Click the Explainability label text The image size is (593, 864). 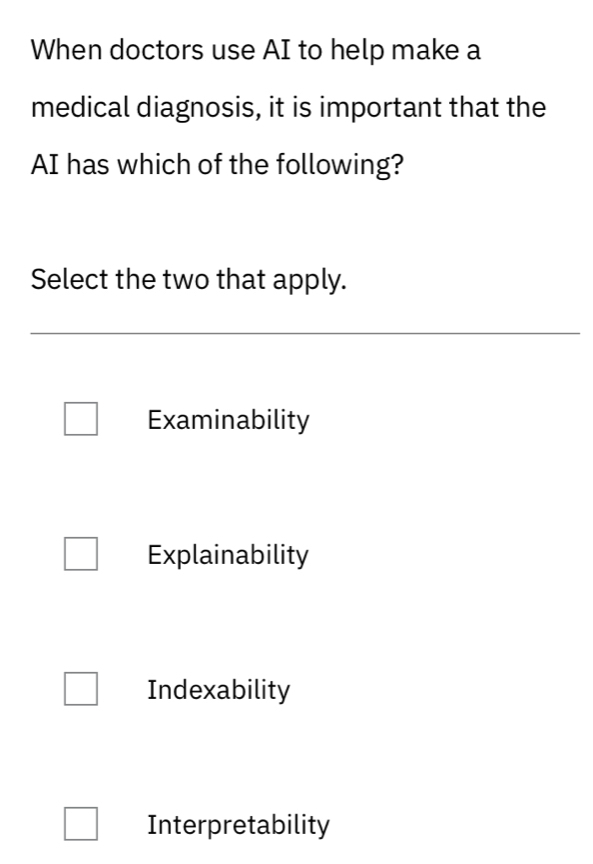[227, 555]
